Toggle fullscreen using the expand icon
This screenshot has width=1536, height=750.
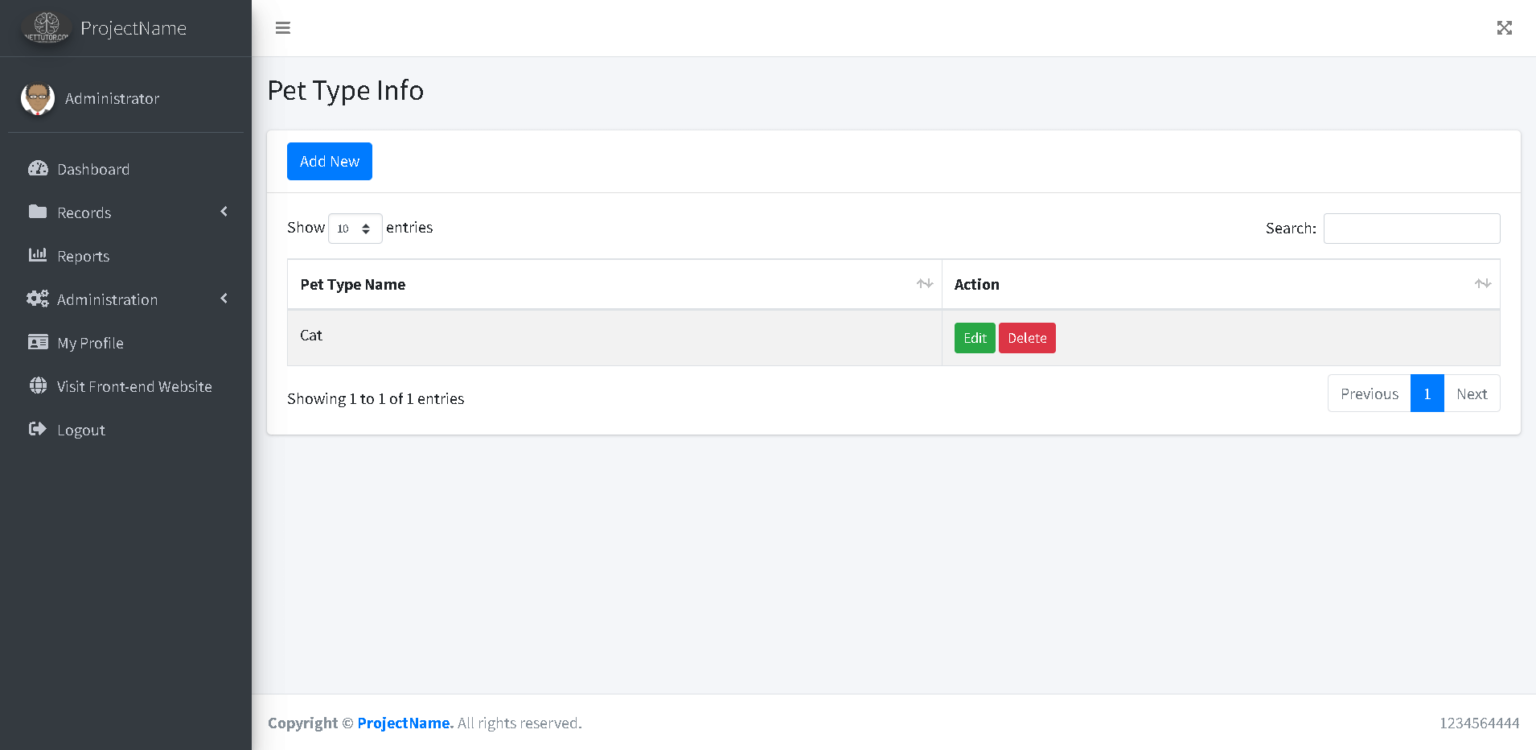click(1504, 27)
